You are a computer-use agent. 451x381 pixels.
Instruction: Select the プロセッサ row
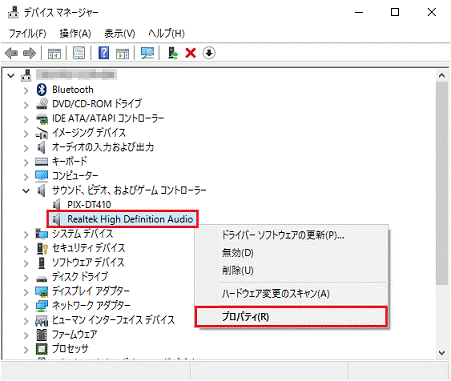[x=70, y=349]
